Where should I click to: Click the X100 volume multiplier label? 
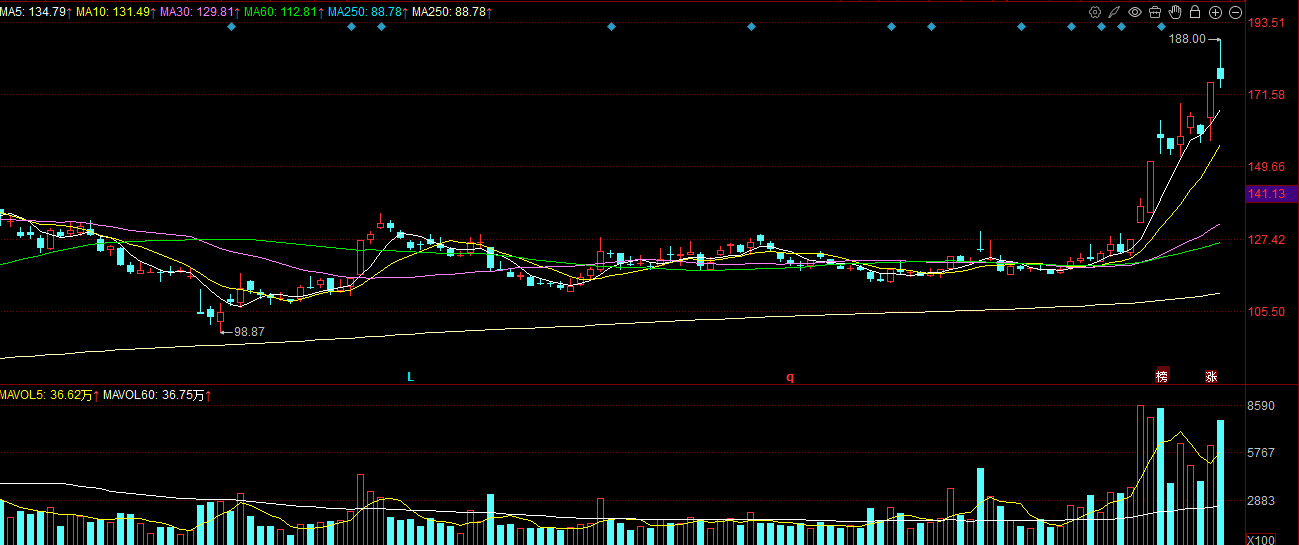click(x=1261, y=539)
